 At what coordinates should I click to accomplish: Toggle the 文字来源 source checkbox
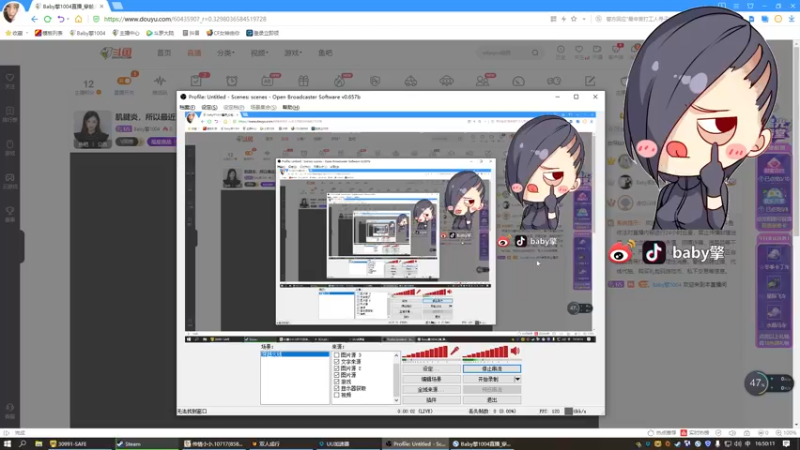337,362
